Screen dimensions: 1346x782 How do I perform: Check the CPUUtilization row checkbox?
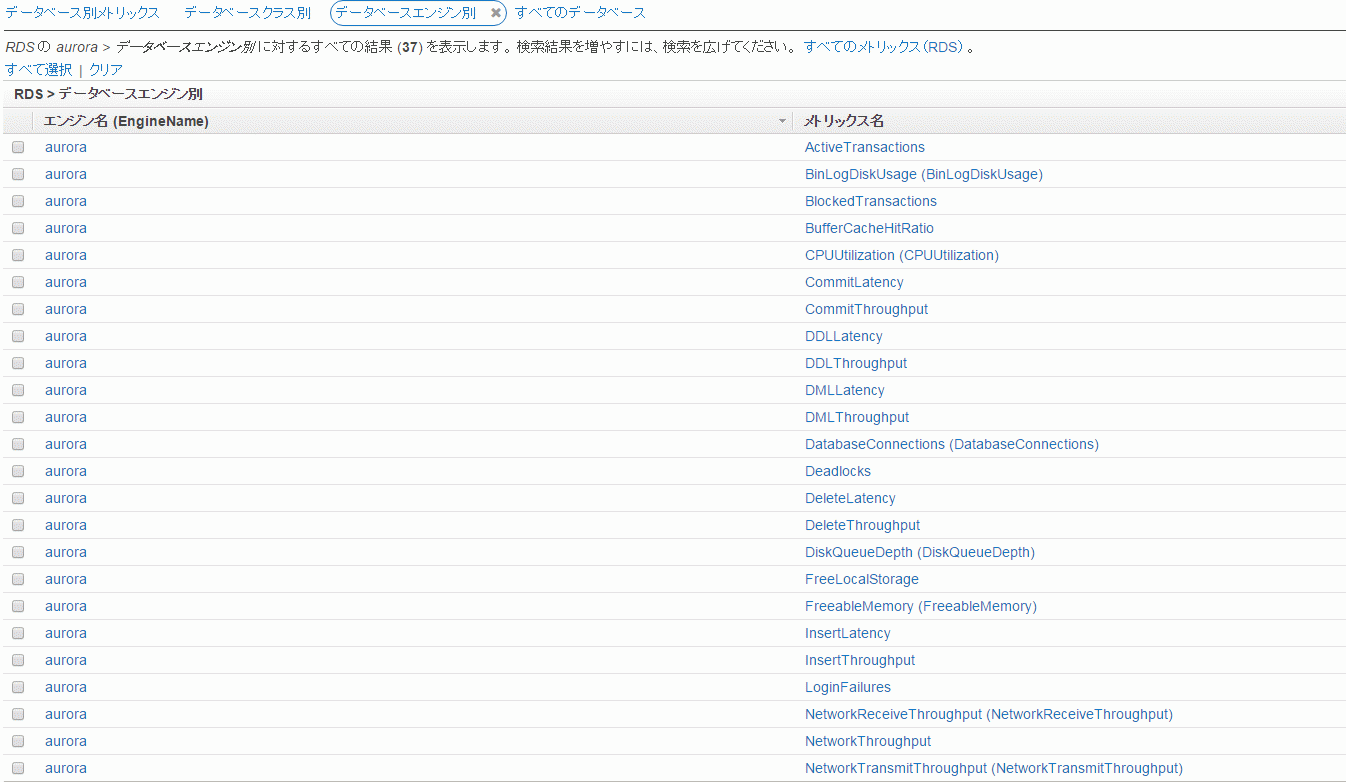pos(18,255)
